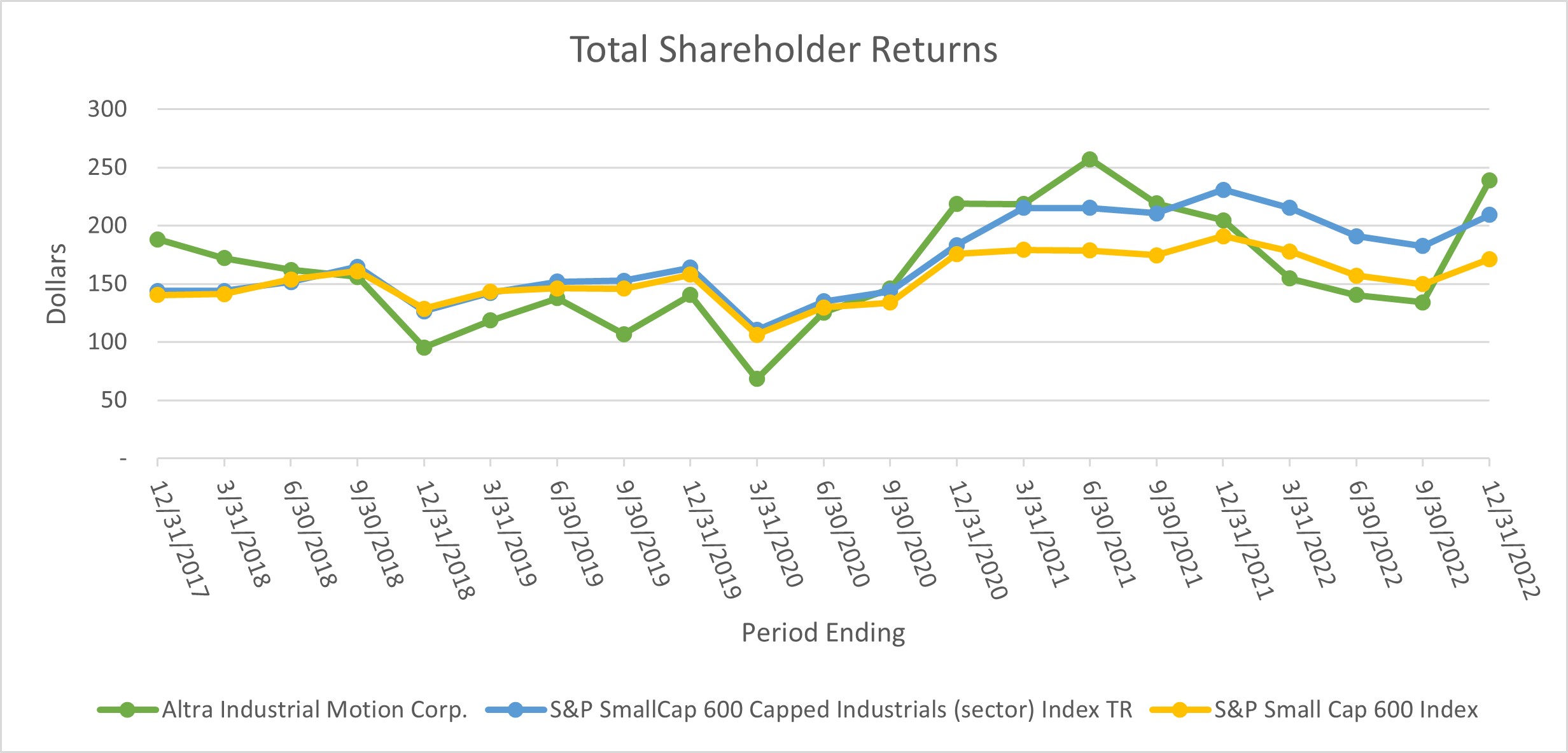Click the blue S&P Industrials legend marker

(x=515, y=710)
